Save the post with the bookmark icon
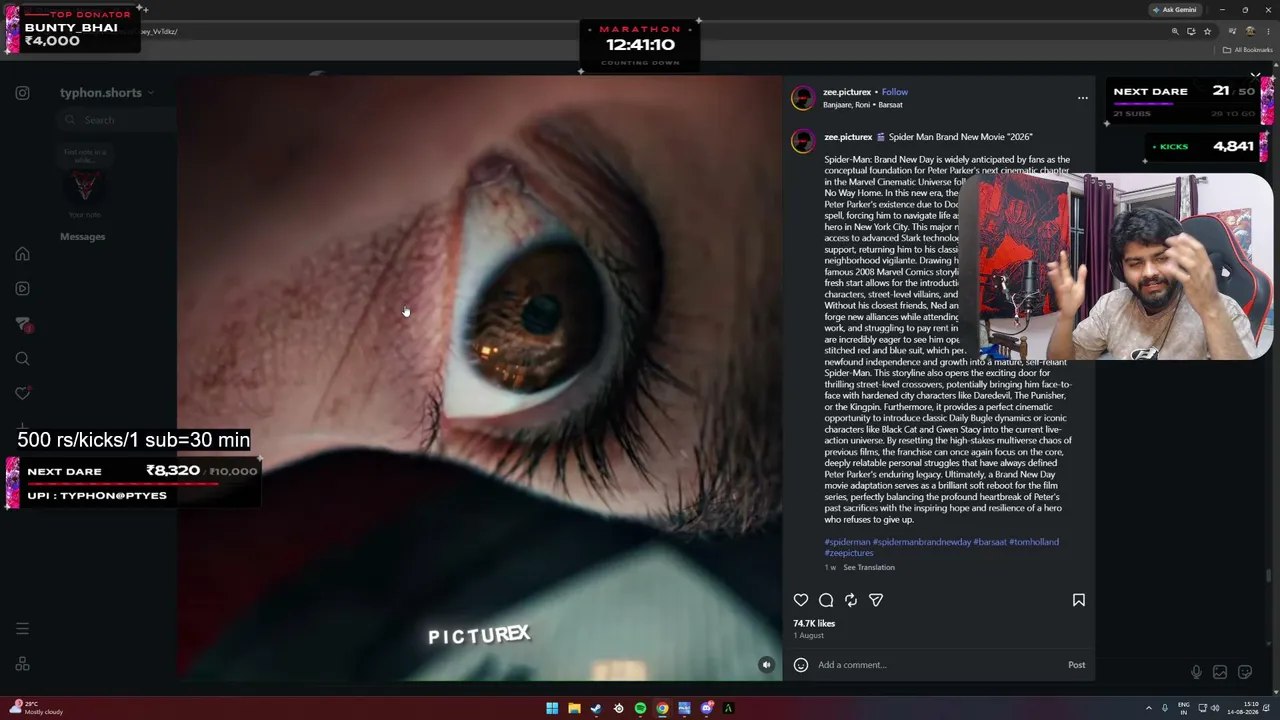This screenshot has width=1280, height=720. click(1079, 600)
